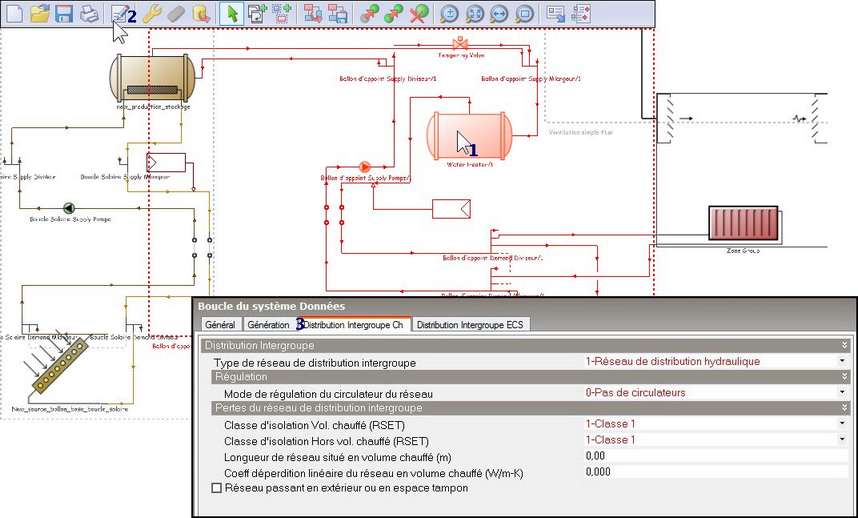Screen dimensions: 858x518
Task: Click the Print icon in toolbar
Action: (x=89, y=14)
